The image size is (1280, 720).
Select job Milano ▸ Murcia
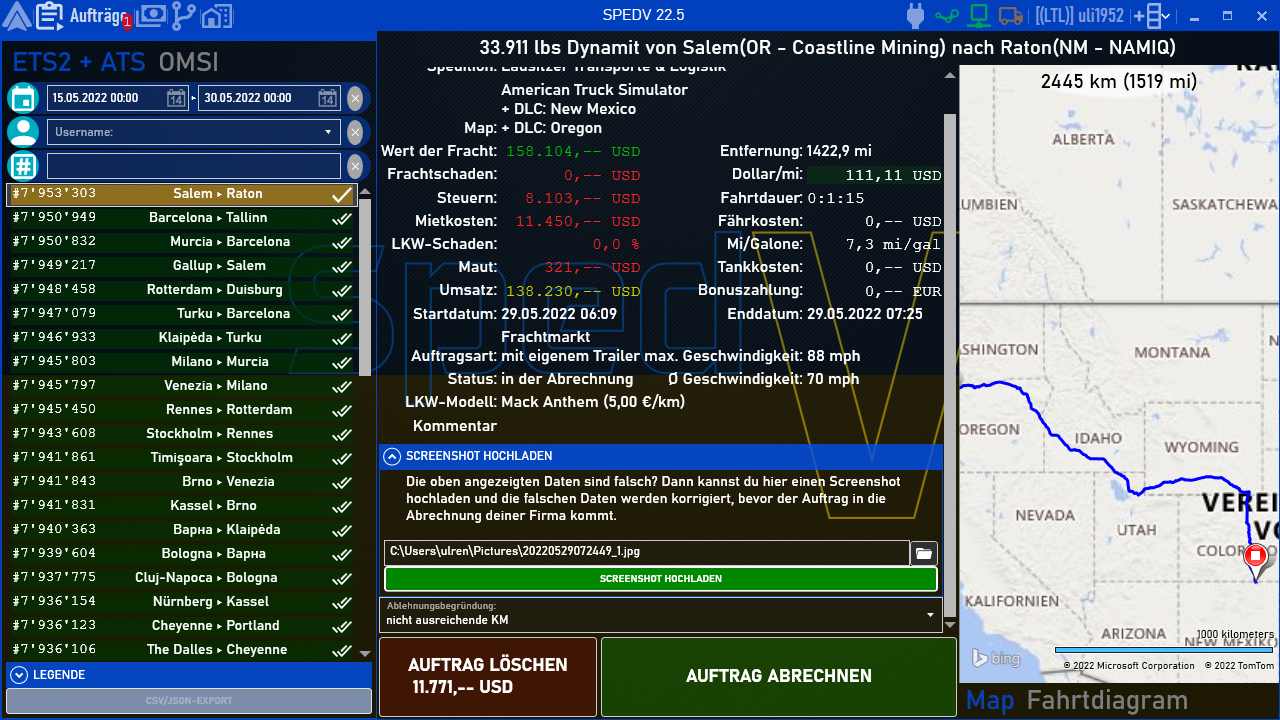tap(182, 362)
